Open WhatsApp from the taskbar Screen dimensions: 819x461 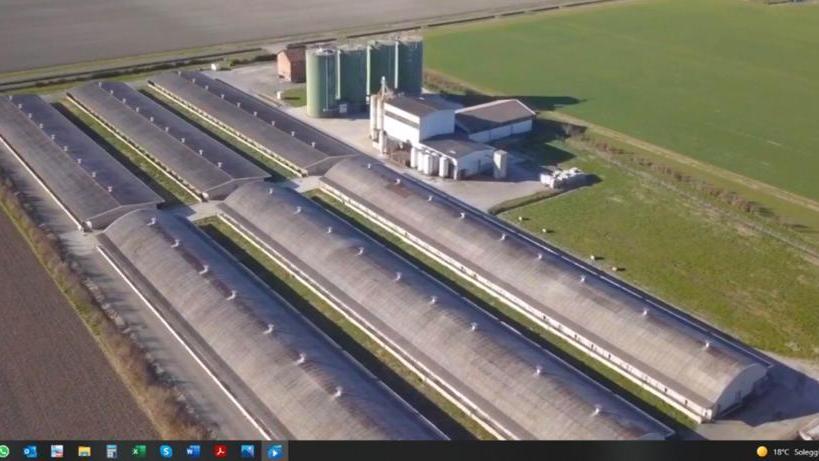point(4,451)
